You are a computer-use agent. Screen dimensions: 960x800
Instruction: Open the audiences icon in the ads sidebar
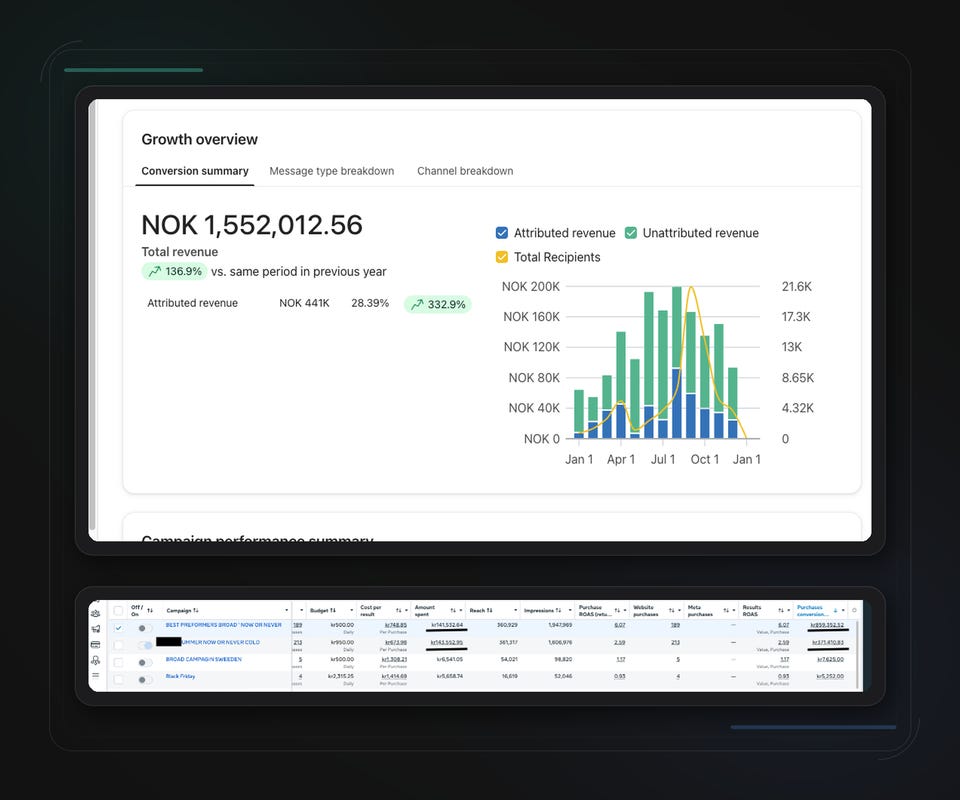[96, 613]
